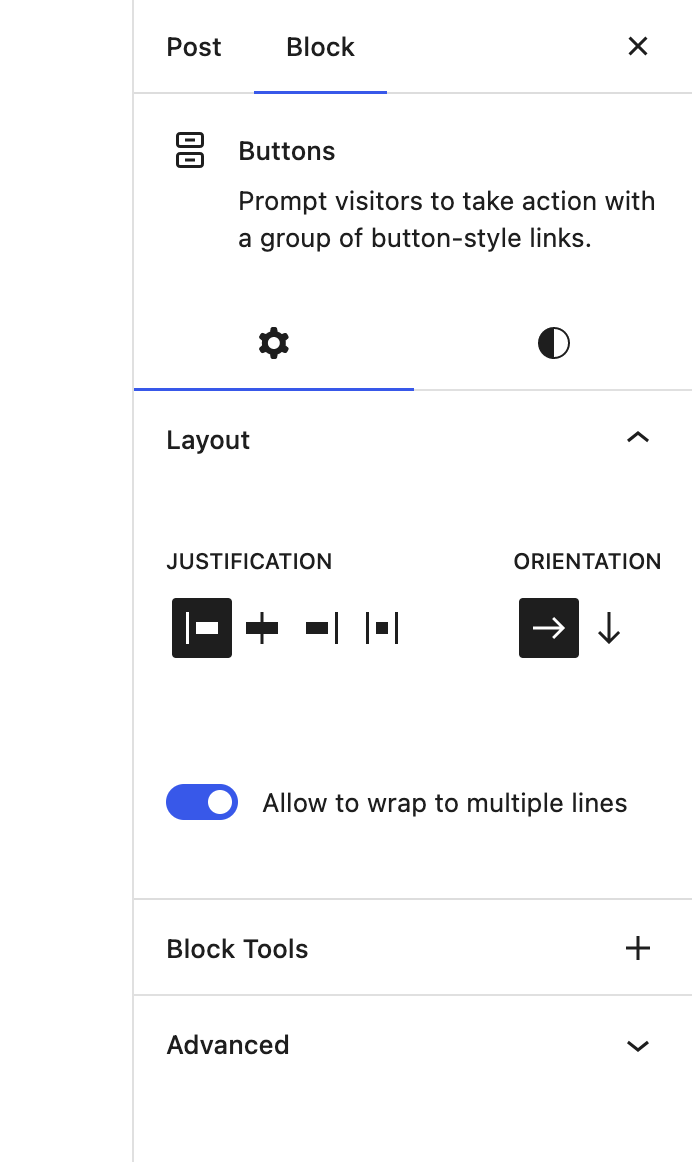
Task: Select space between items justification
Action: coord(382,628)
